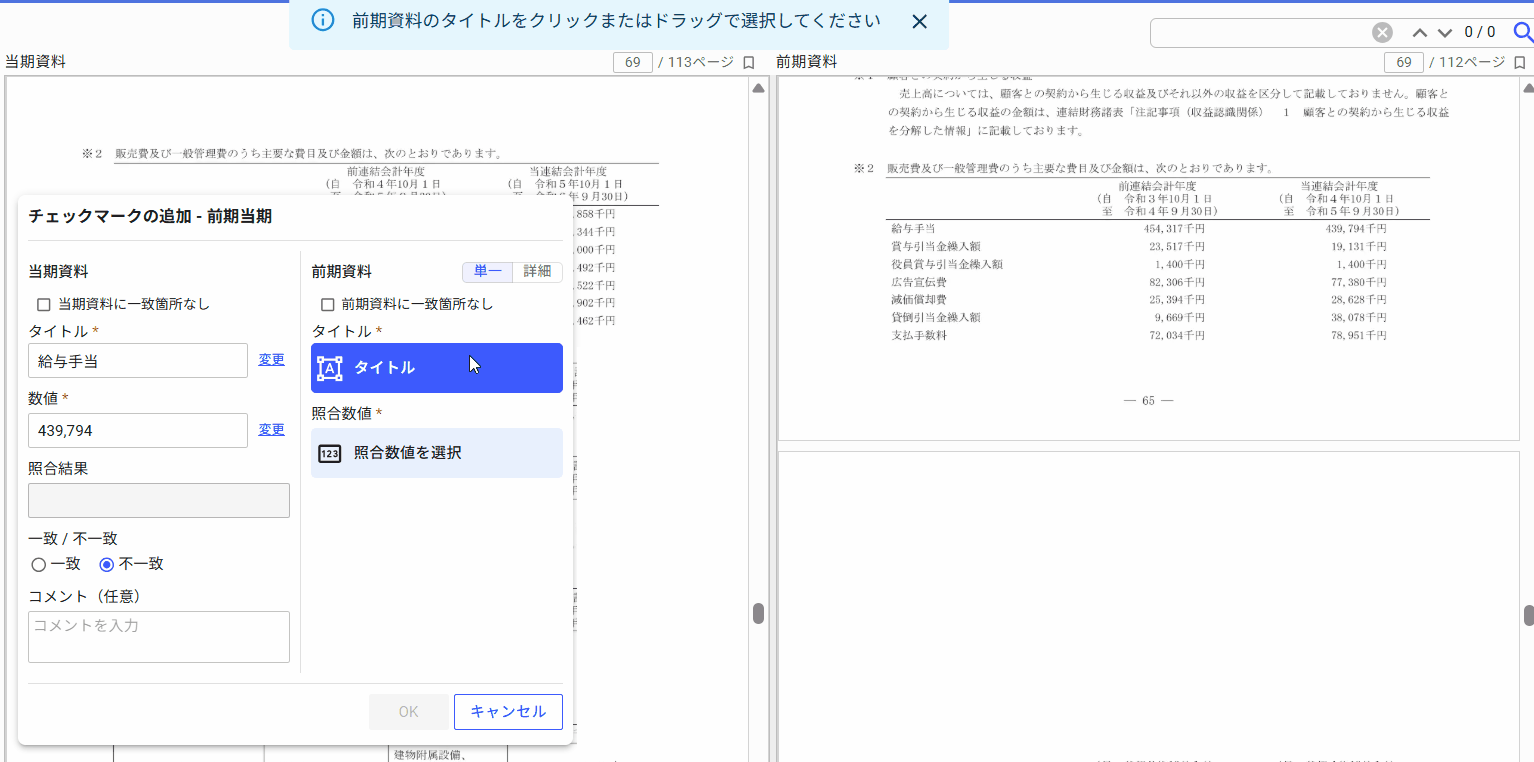Screen dimensions: 1534x762
Task: Click the magnifier search icon
Action: click(x=1523, y=33)
